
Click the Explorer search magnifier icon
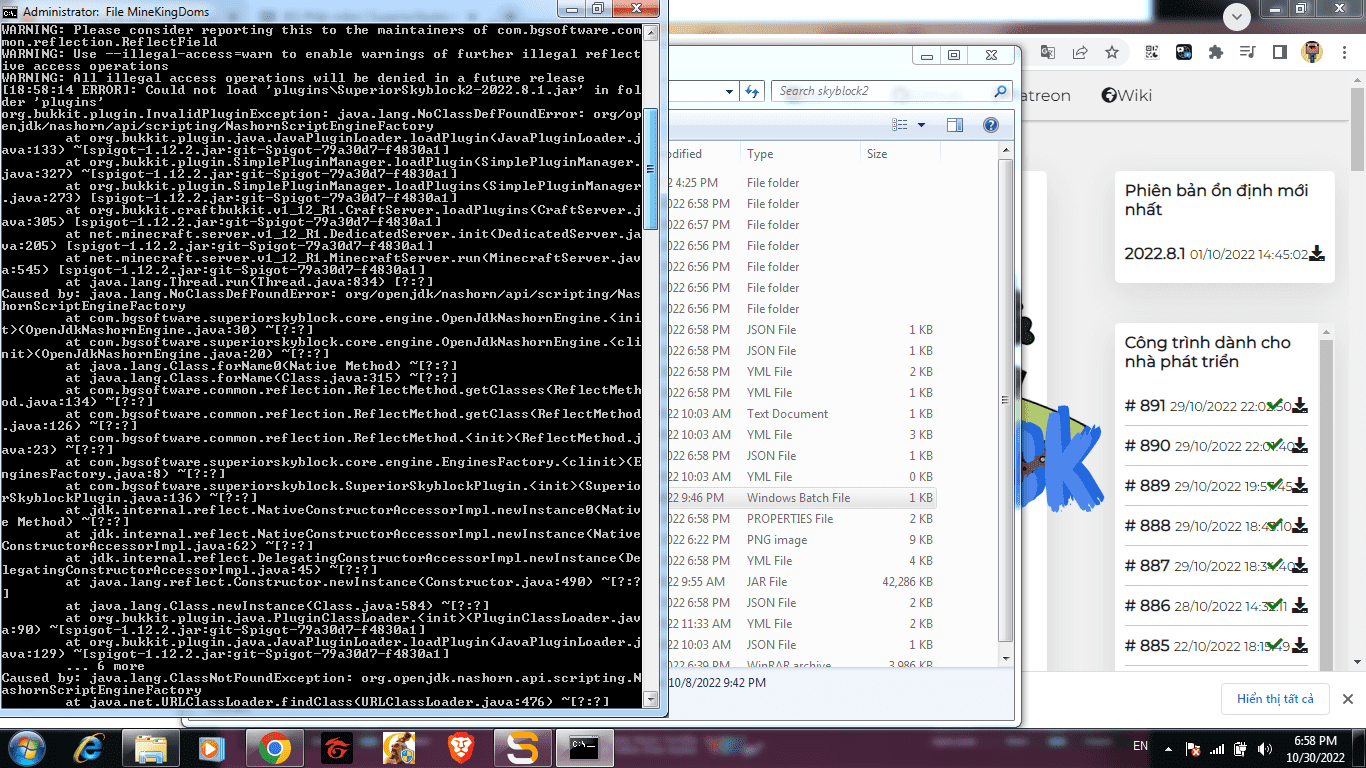click(1000, 91)
